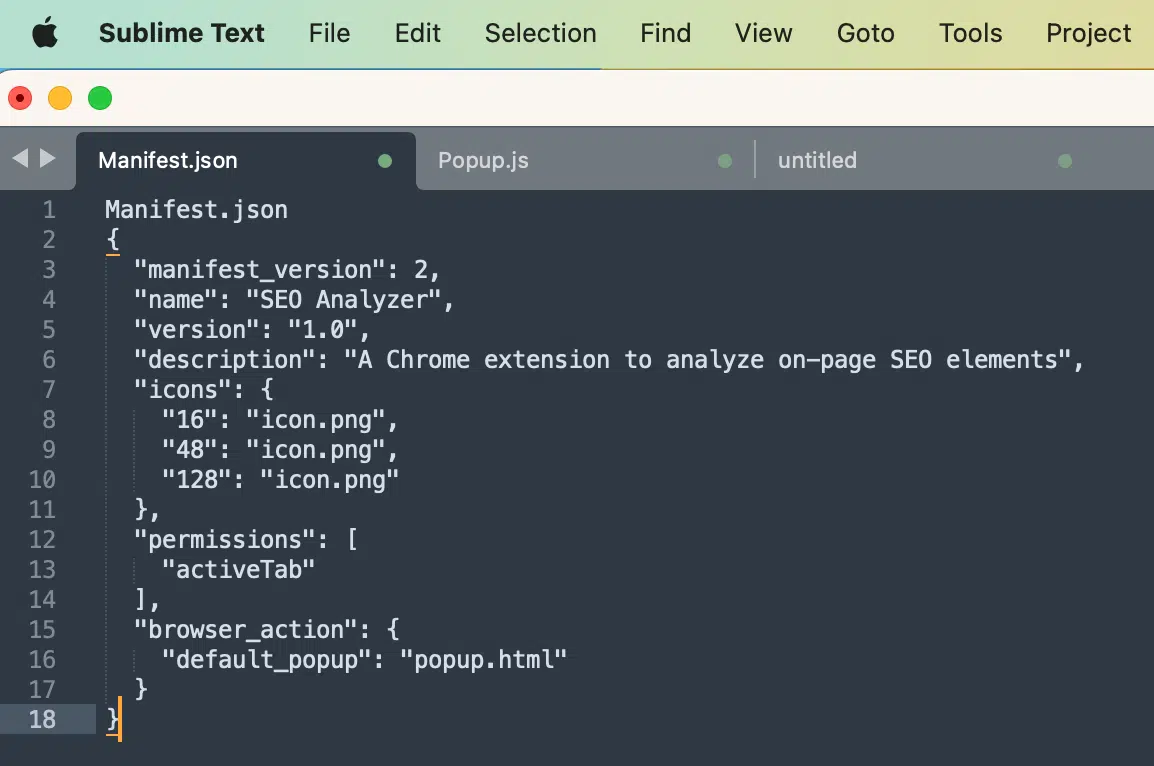Open the Tools menu

point(970,33)
